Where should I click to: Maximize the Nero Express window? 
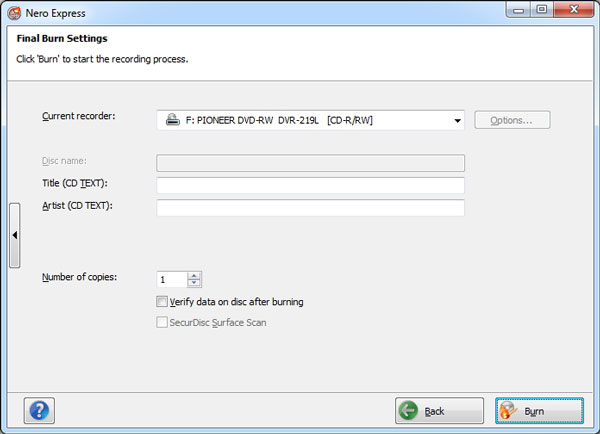(x=541, y=10)
